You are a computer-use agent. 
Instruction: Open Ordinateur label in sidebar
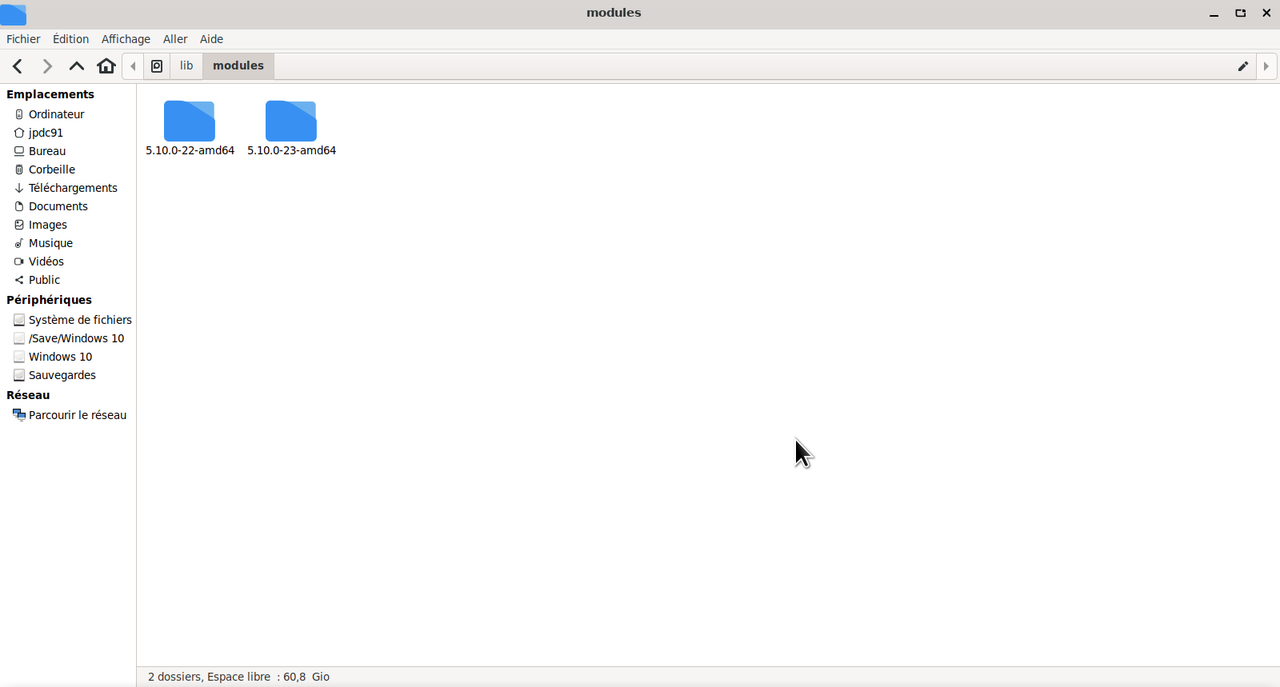point(57,114)
